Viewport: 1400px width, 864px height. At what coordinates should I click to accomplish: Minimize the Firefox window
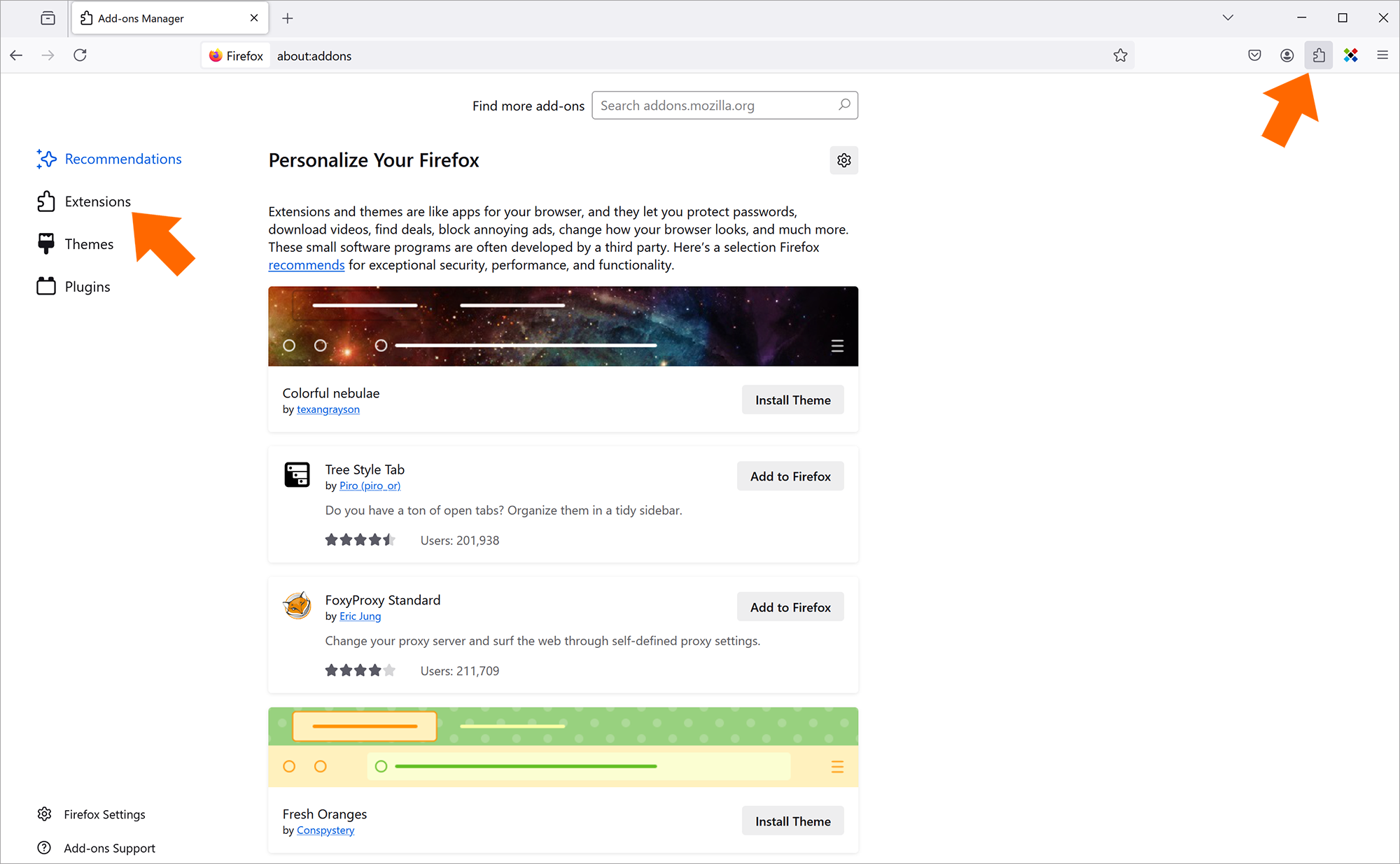[x=1302, y=18]
